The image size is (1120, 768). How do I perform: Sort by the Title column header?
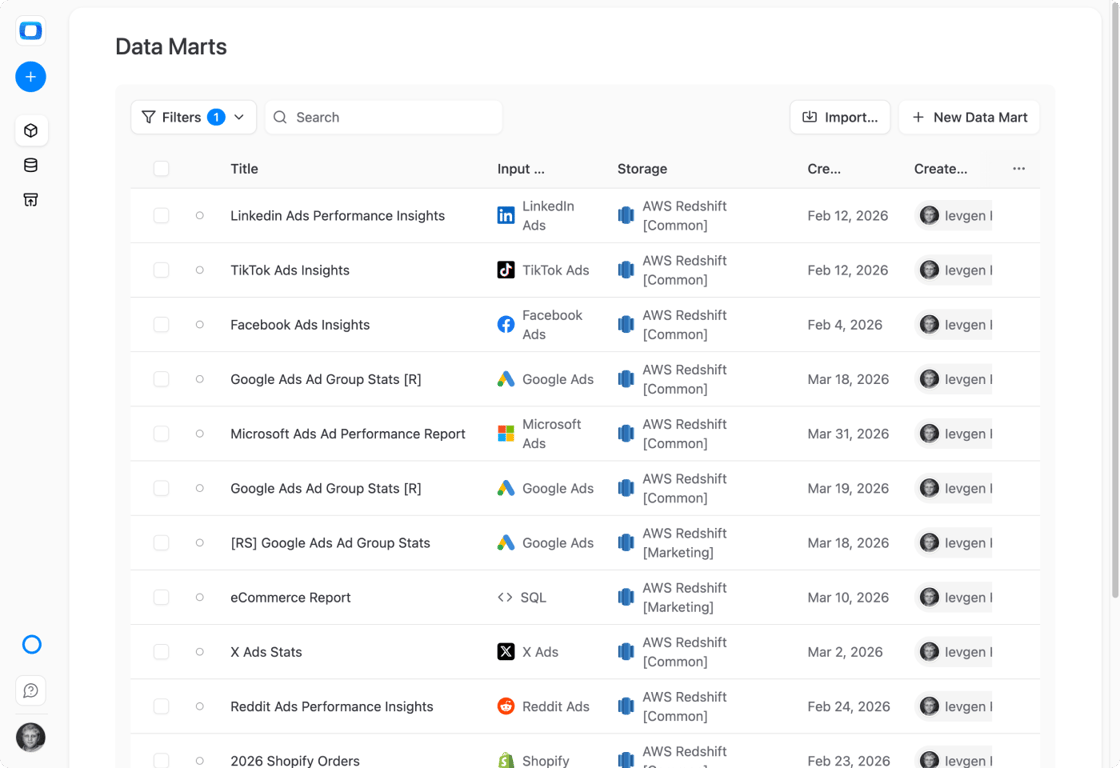click(244, 169)
